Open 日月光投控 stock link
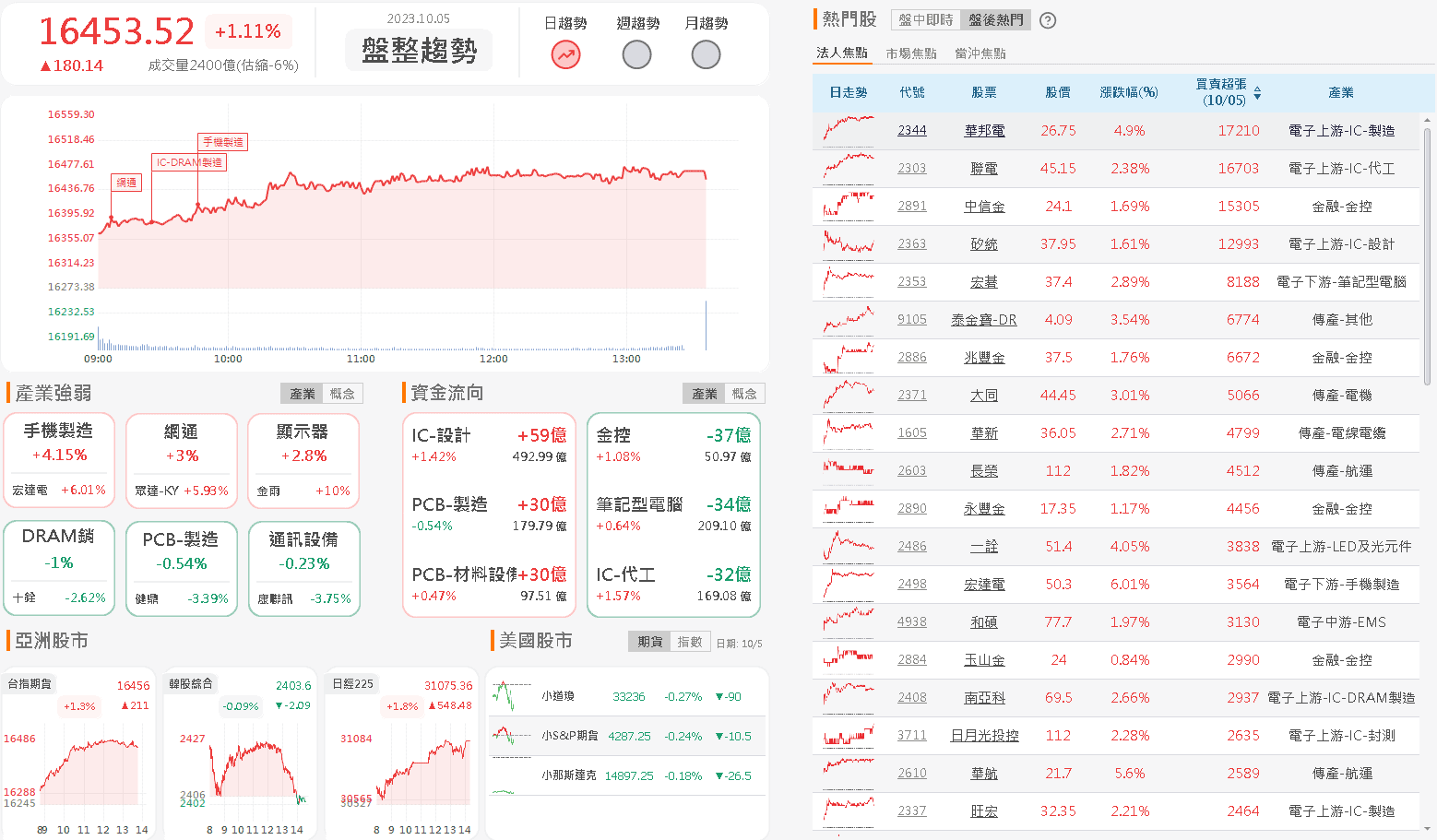The height and width of the screenshot is (840, 1437). point(984,736)
